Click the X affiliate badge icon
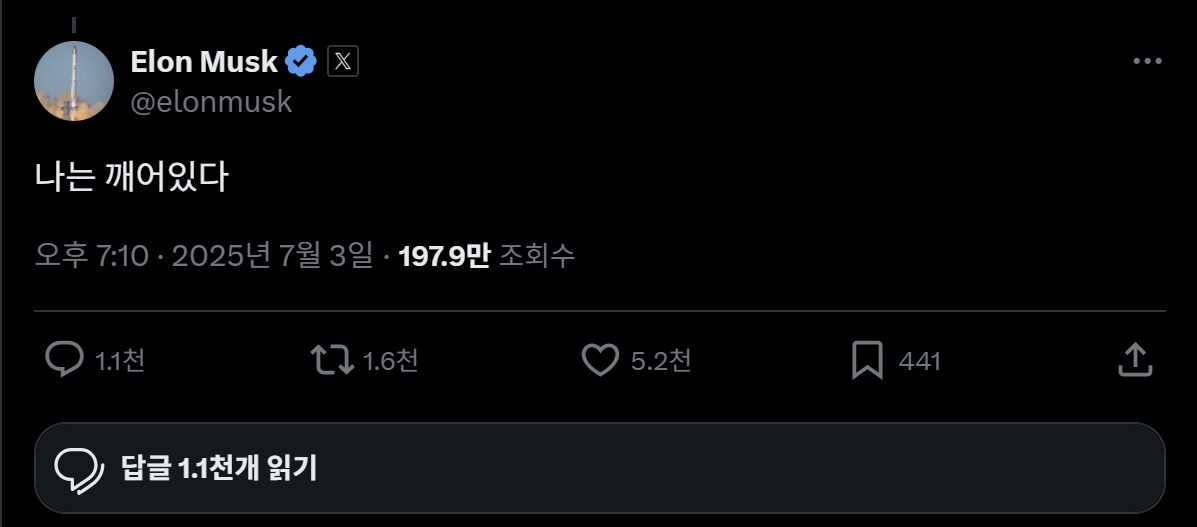Viewport: 1197px width, 527px height. (343, 61)
